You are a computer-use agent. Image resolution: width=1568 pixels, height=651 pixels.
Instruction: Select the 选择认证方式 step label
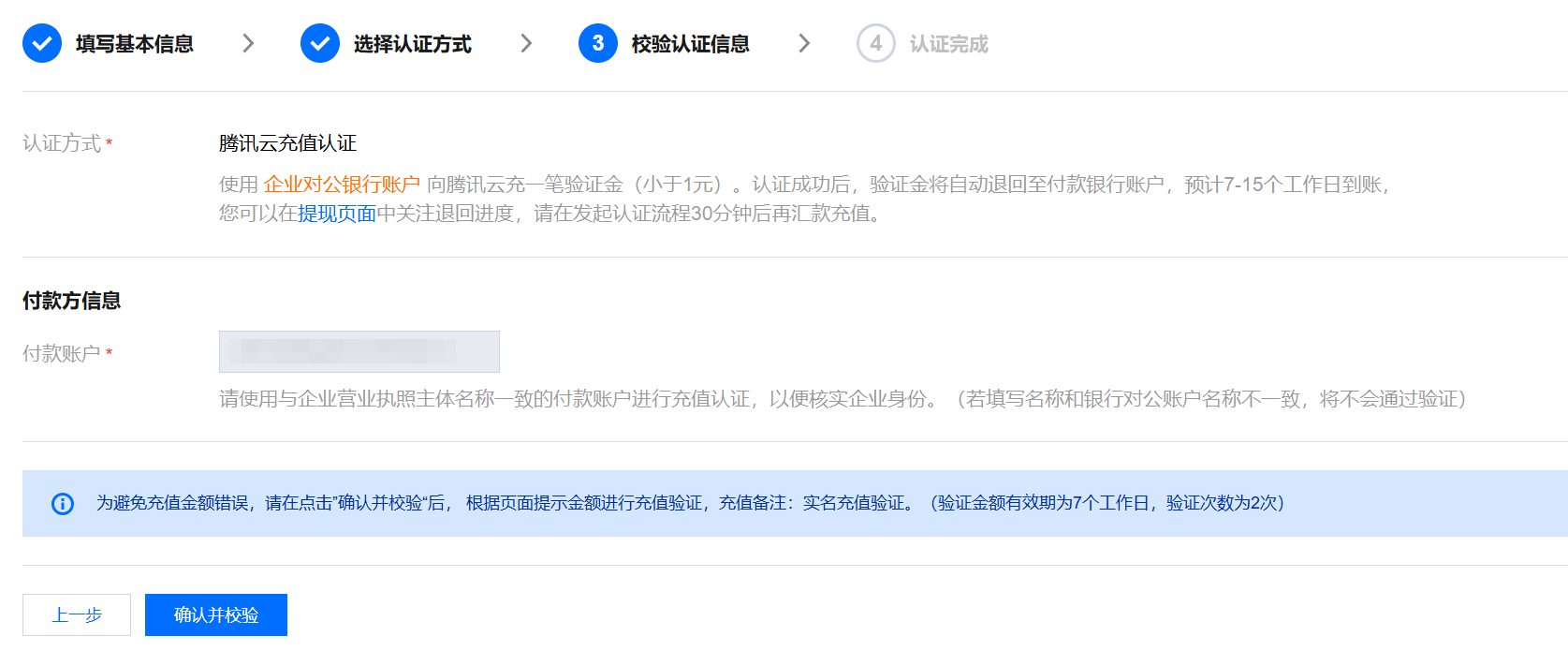tap(413, 44)
